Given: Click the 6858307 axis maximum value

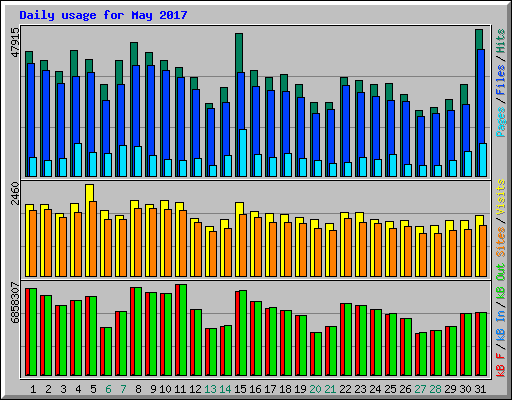Looking at the screenshot, I should click(15, 303).
